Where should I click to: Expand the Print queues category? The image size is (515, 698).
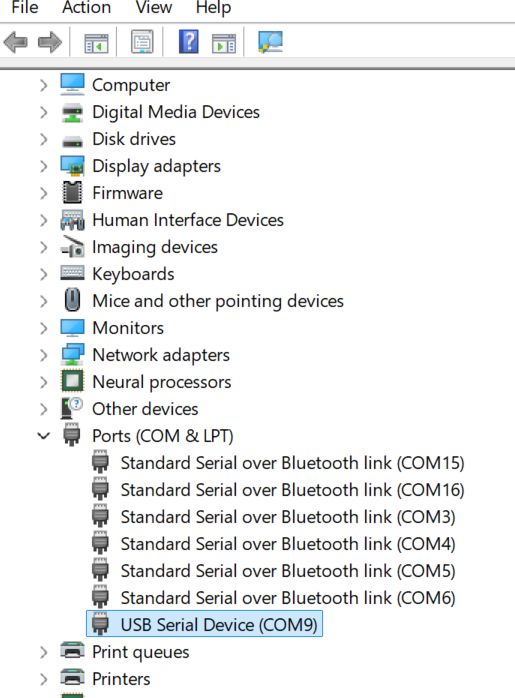[44, 652]
